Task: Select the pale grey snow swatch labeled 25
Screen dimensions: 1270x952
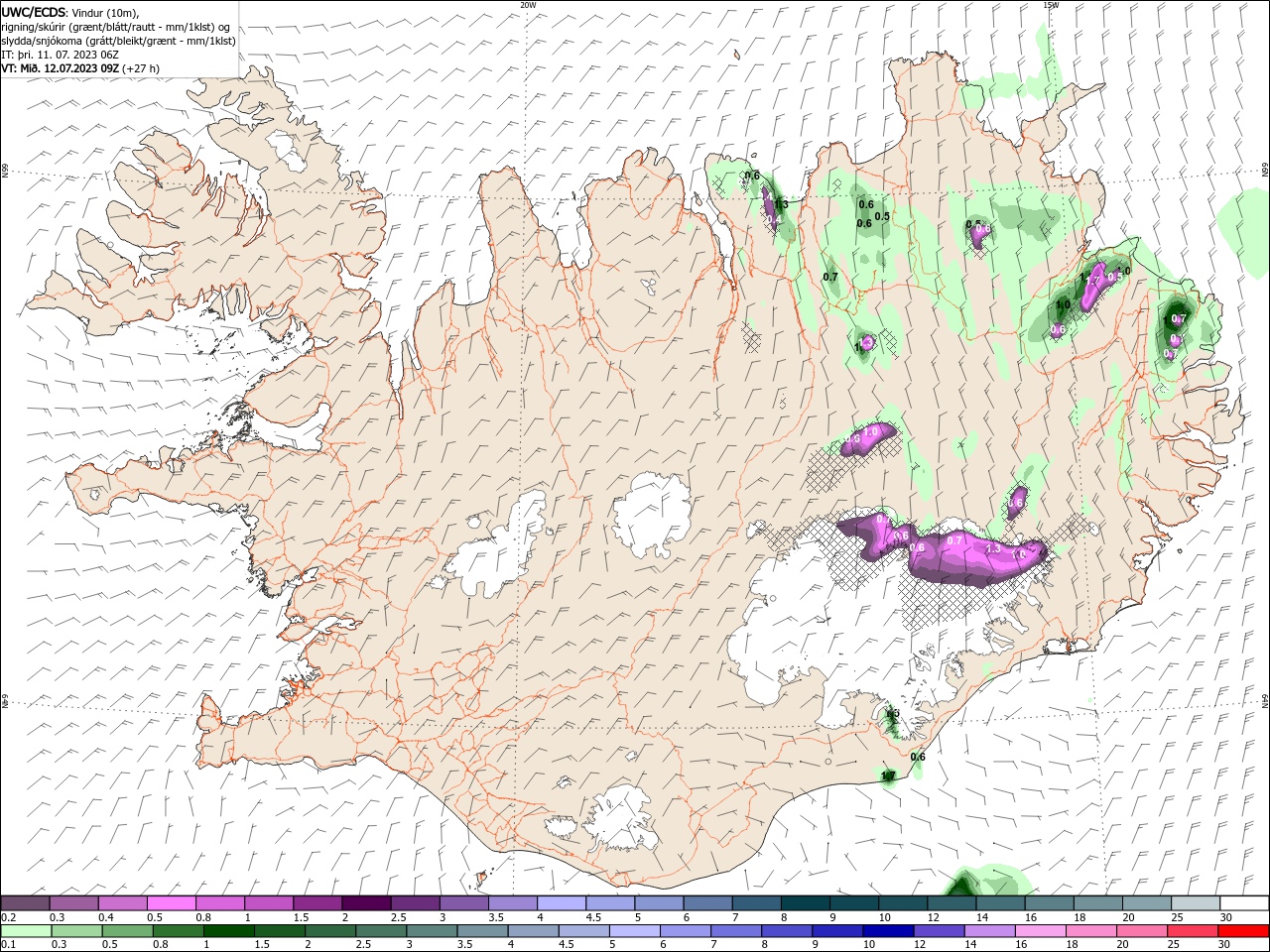Action: (x=1195, y=903)
